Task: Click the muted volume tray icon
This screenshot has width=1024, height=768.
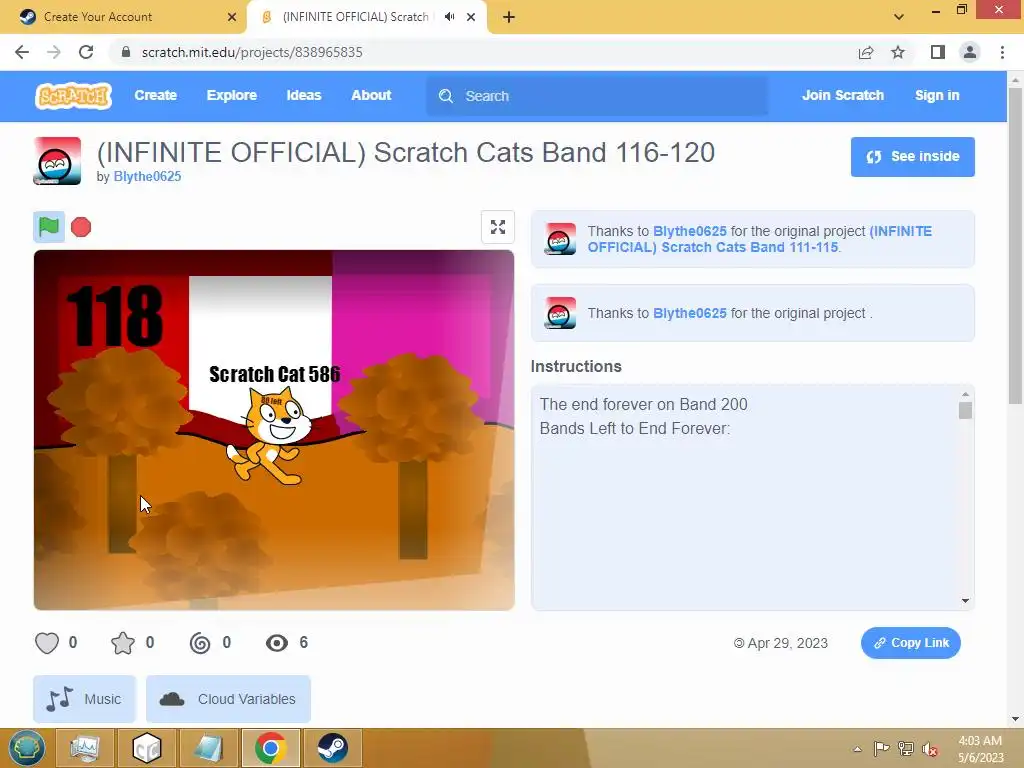Action: [x=929, y=748]
